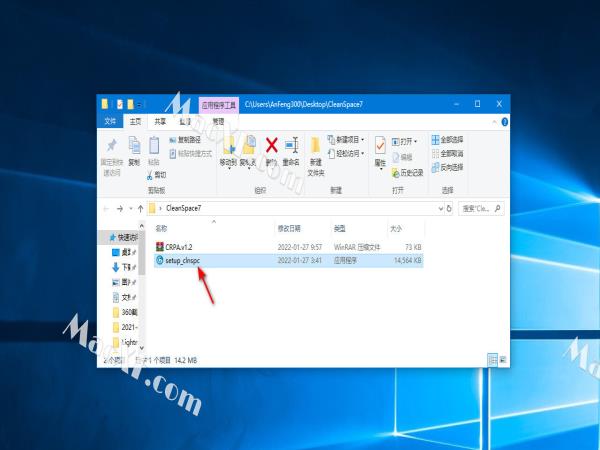The width and height of the screenshot is (600, 450).
Task: Click the 编辑 (Edit) ribbon button
Action: pos(402,157)
